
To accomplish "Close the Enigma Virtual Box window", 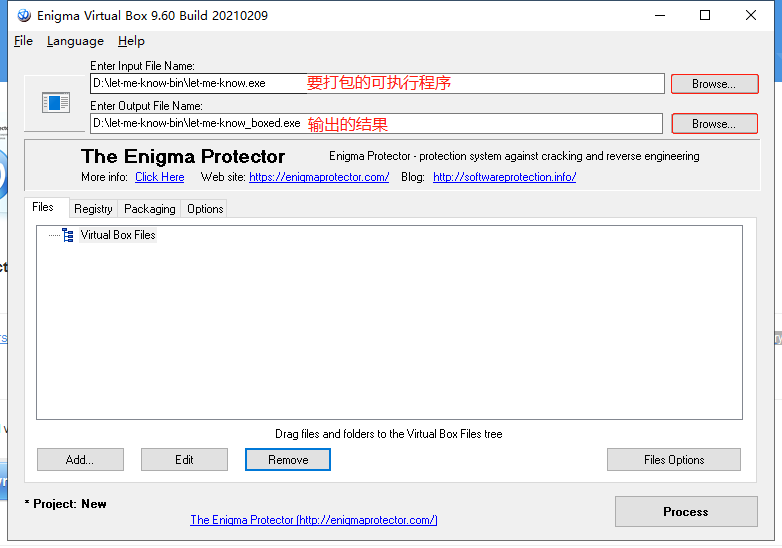I will pos(751,15).
